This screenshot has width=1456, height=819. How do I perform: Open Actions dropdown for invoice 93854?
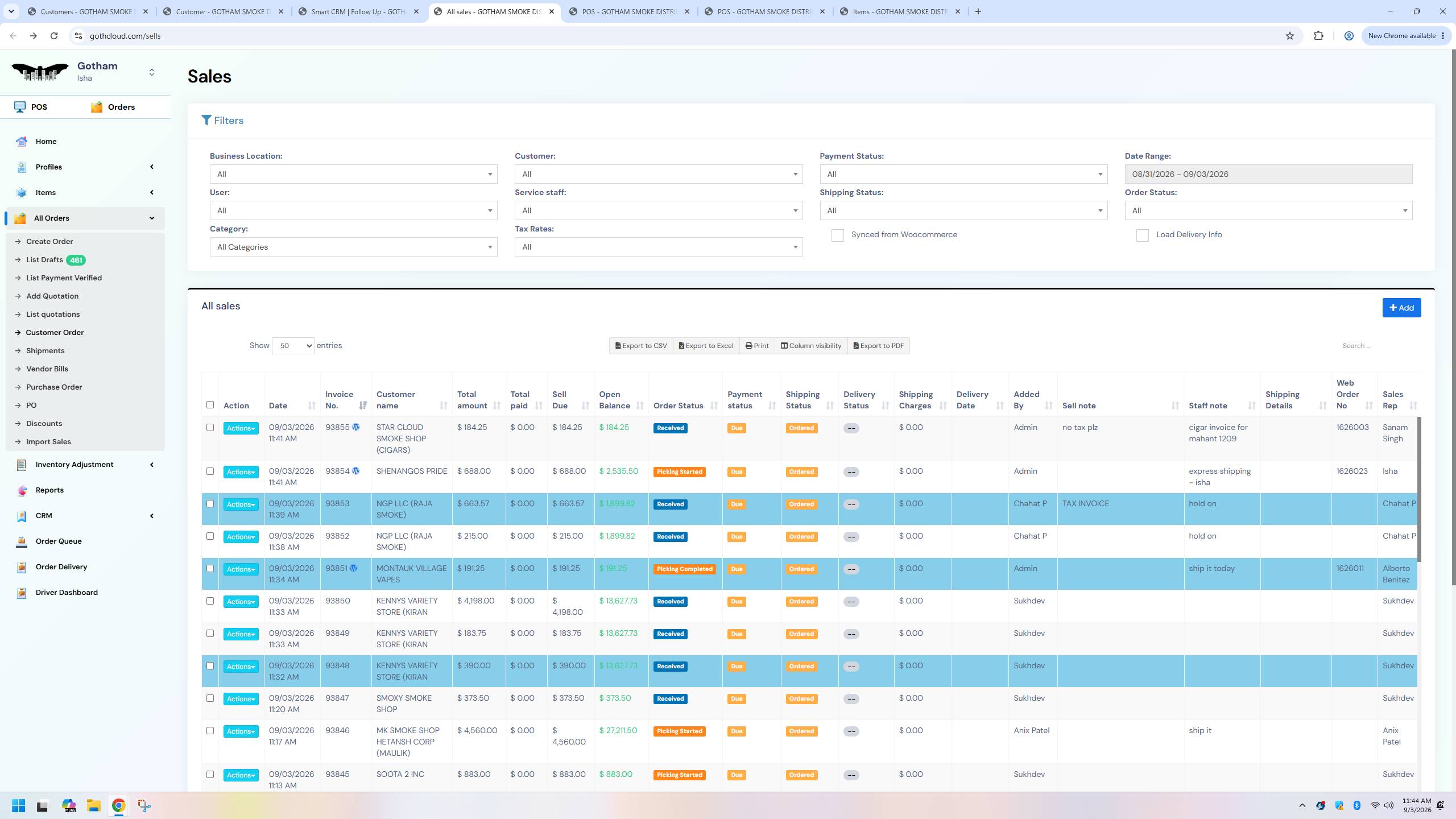click(241, 472)
